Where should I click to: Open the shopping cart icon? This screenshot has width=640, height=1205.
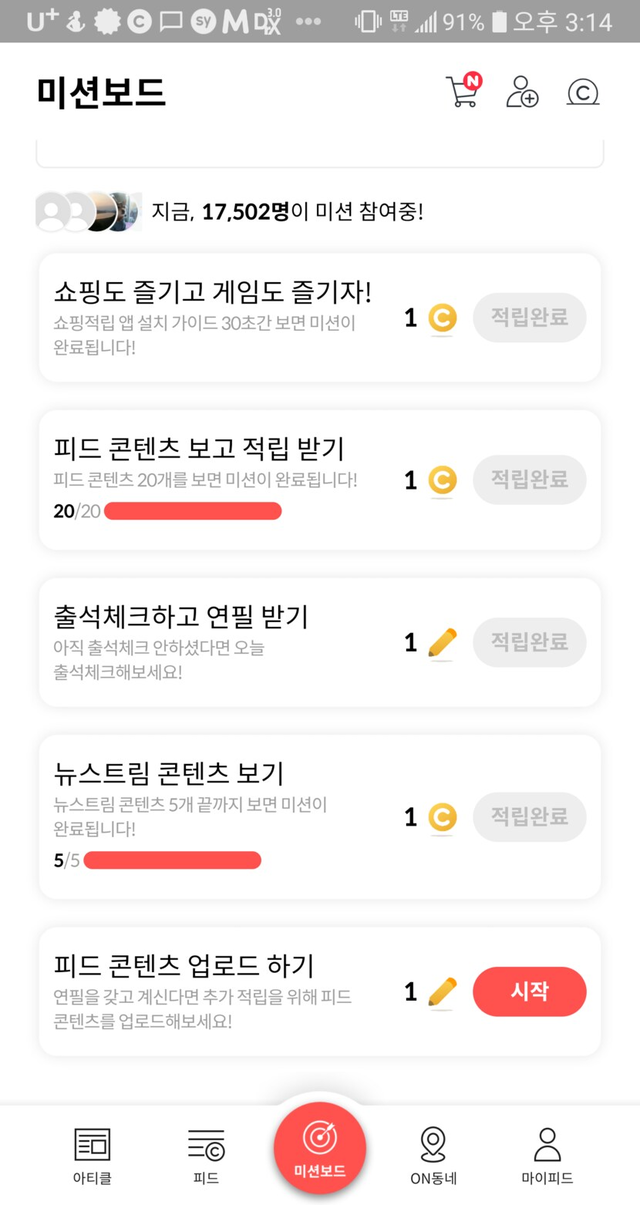click(461, 91)
